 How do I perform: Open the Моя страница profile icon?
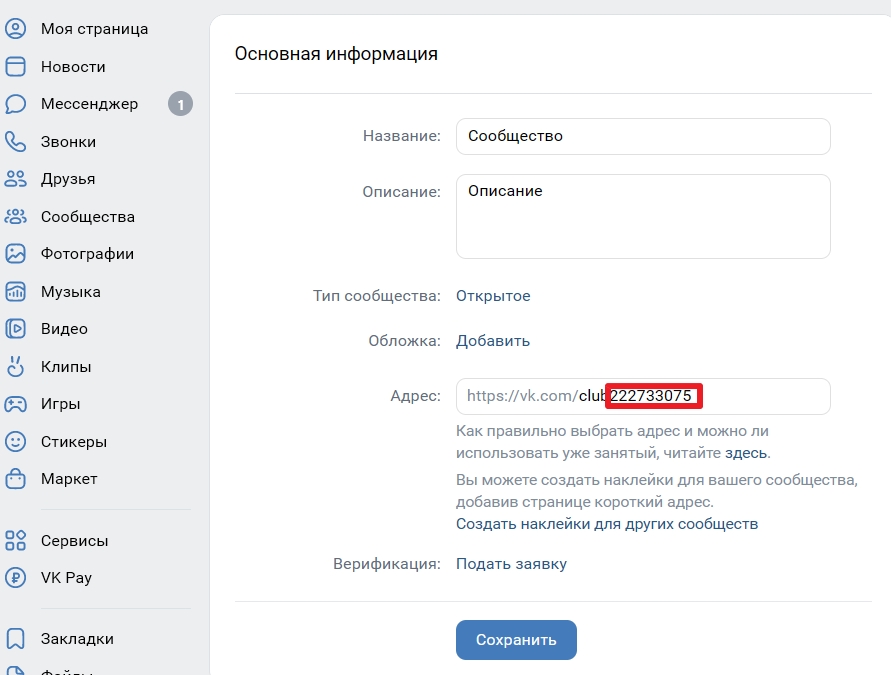[x=15, y=28]
